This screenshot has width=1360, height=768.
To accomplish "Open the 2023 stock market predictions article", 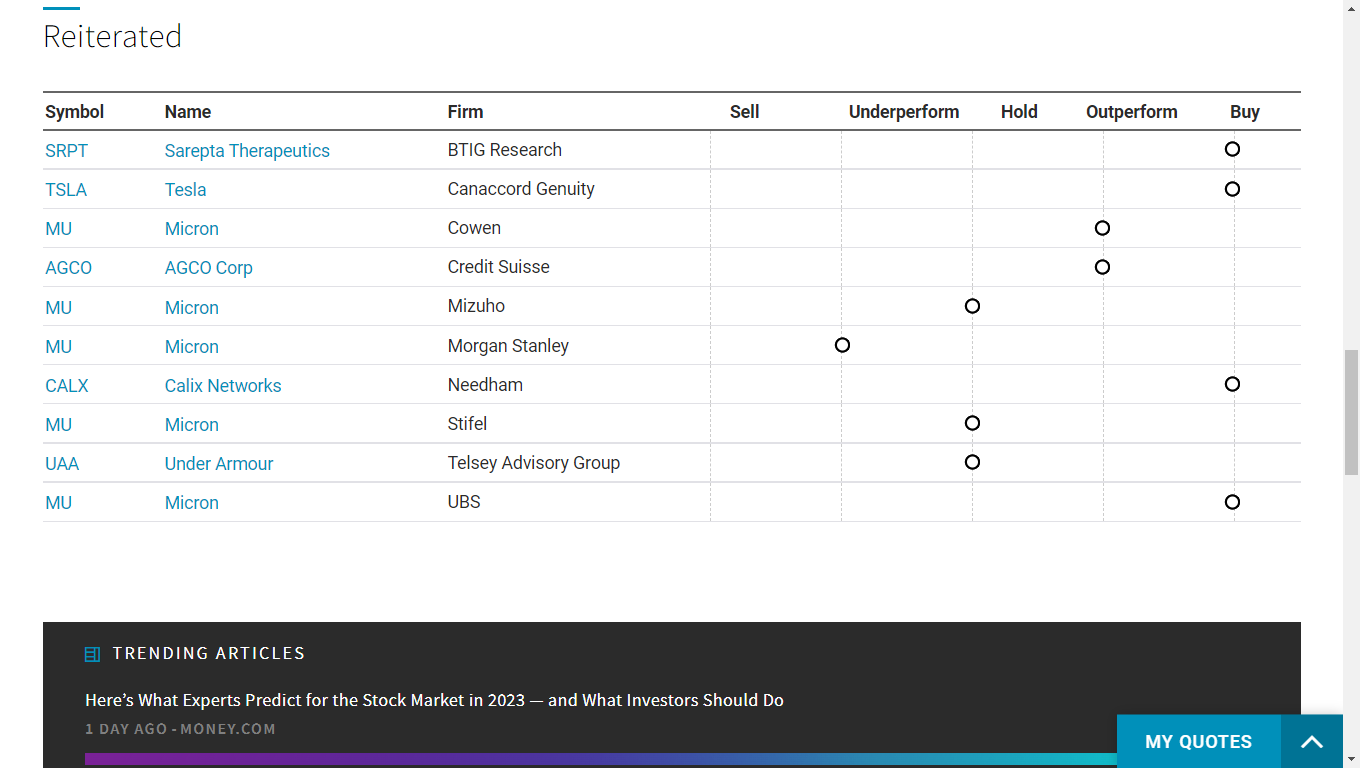I will coord(434,700).
